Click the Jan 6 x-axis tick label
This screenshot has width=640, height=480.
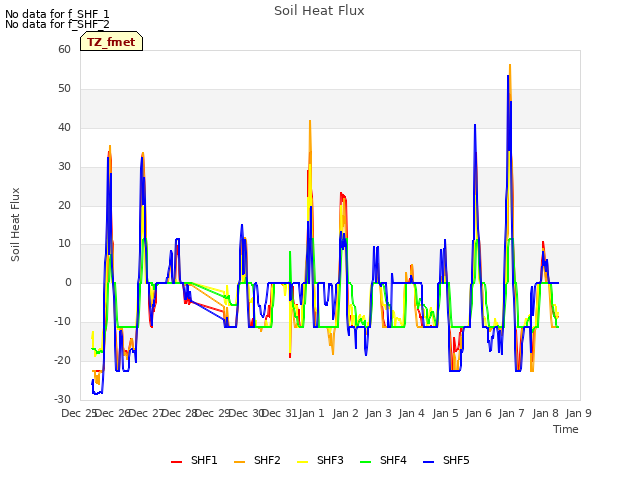(x=478, y=413)
